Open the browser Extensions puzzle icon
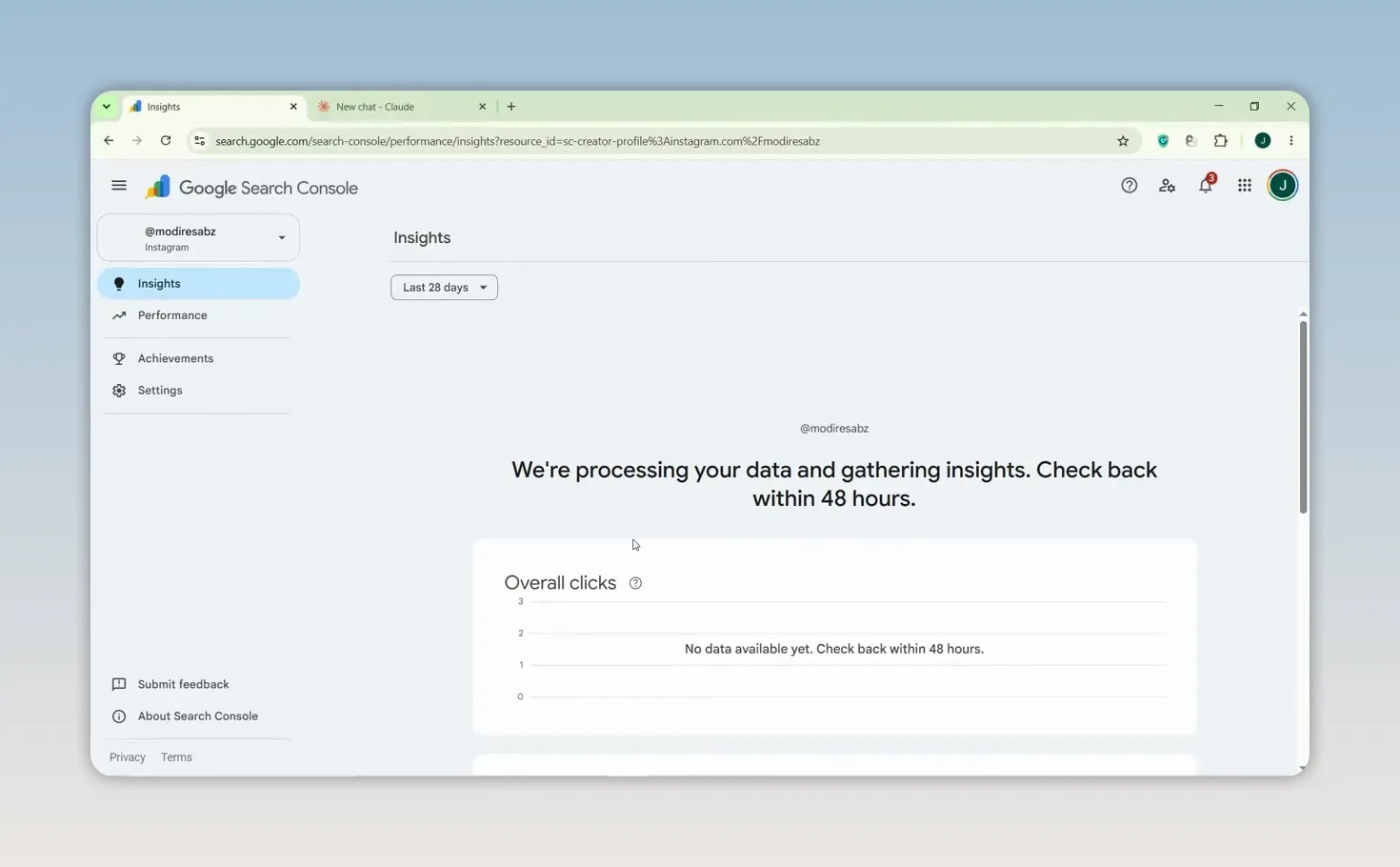Screen dimensions: 1400x867 pos(1220,141)
